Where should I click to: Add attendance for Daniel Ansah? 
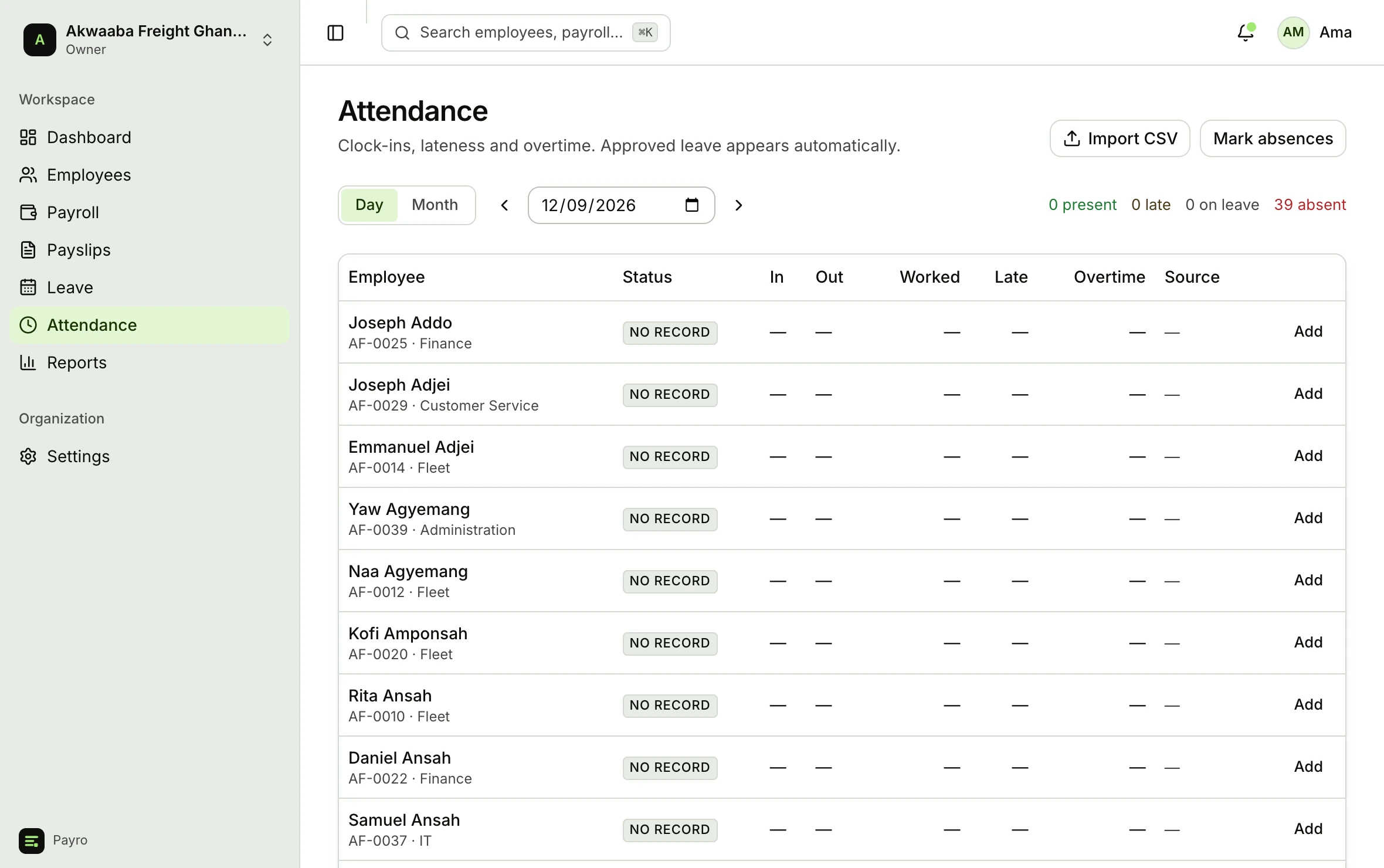pos(1308,767)
